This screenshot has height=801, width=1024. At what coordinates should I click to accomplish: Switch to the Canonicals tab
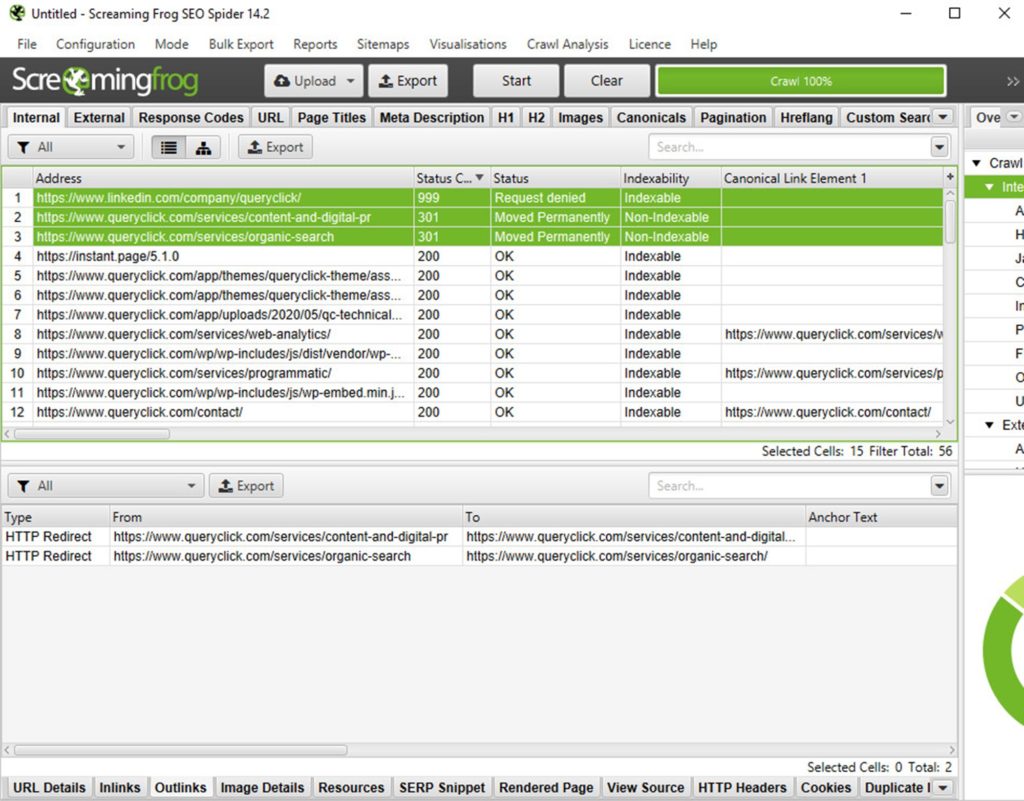pyautogui.click(x=651, y=118)
